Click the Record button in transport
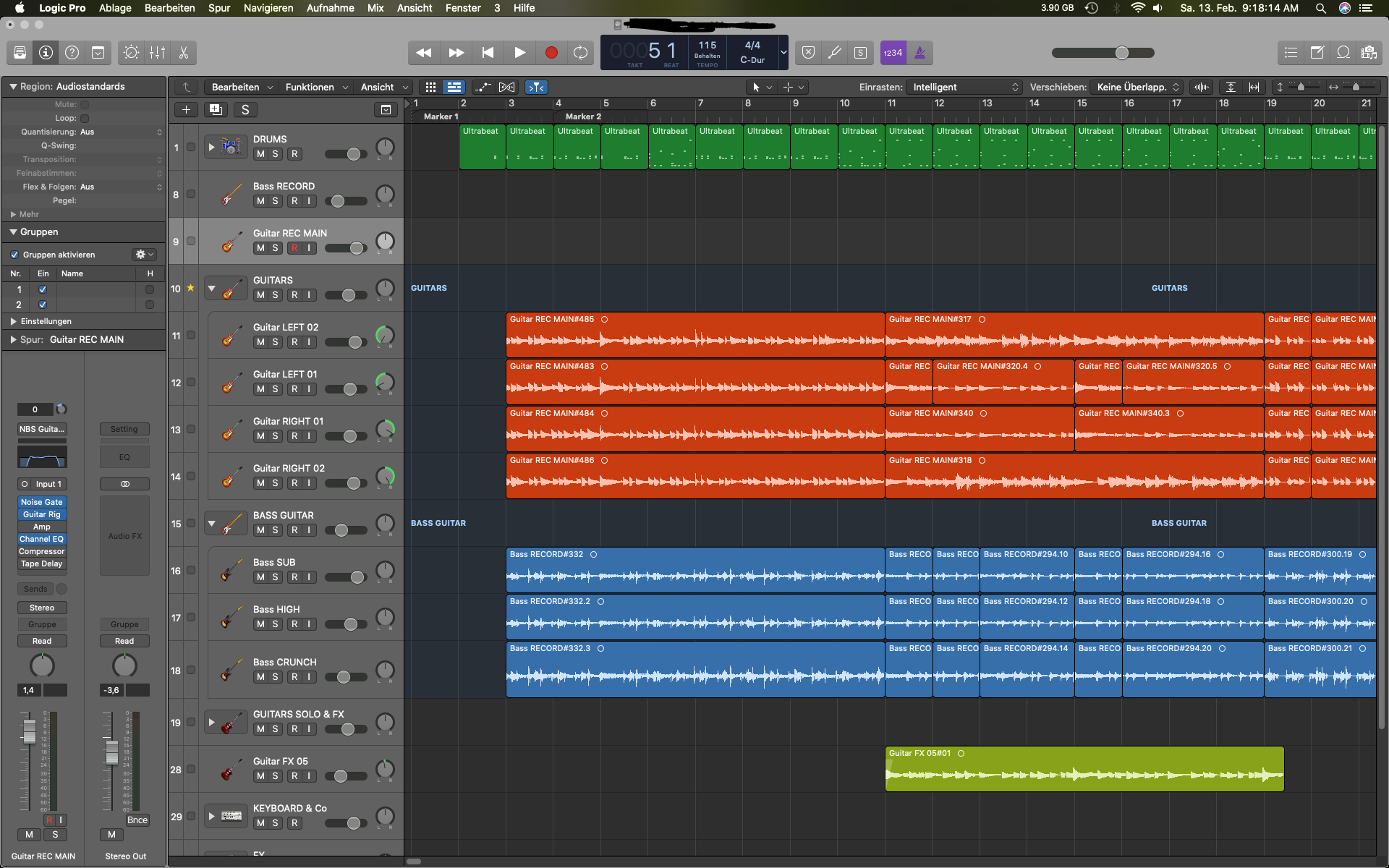 [551, 53]
